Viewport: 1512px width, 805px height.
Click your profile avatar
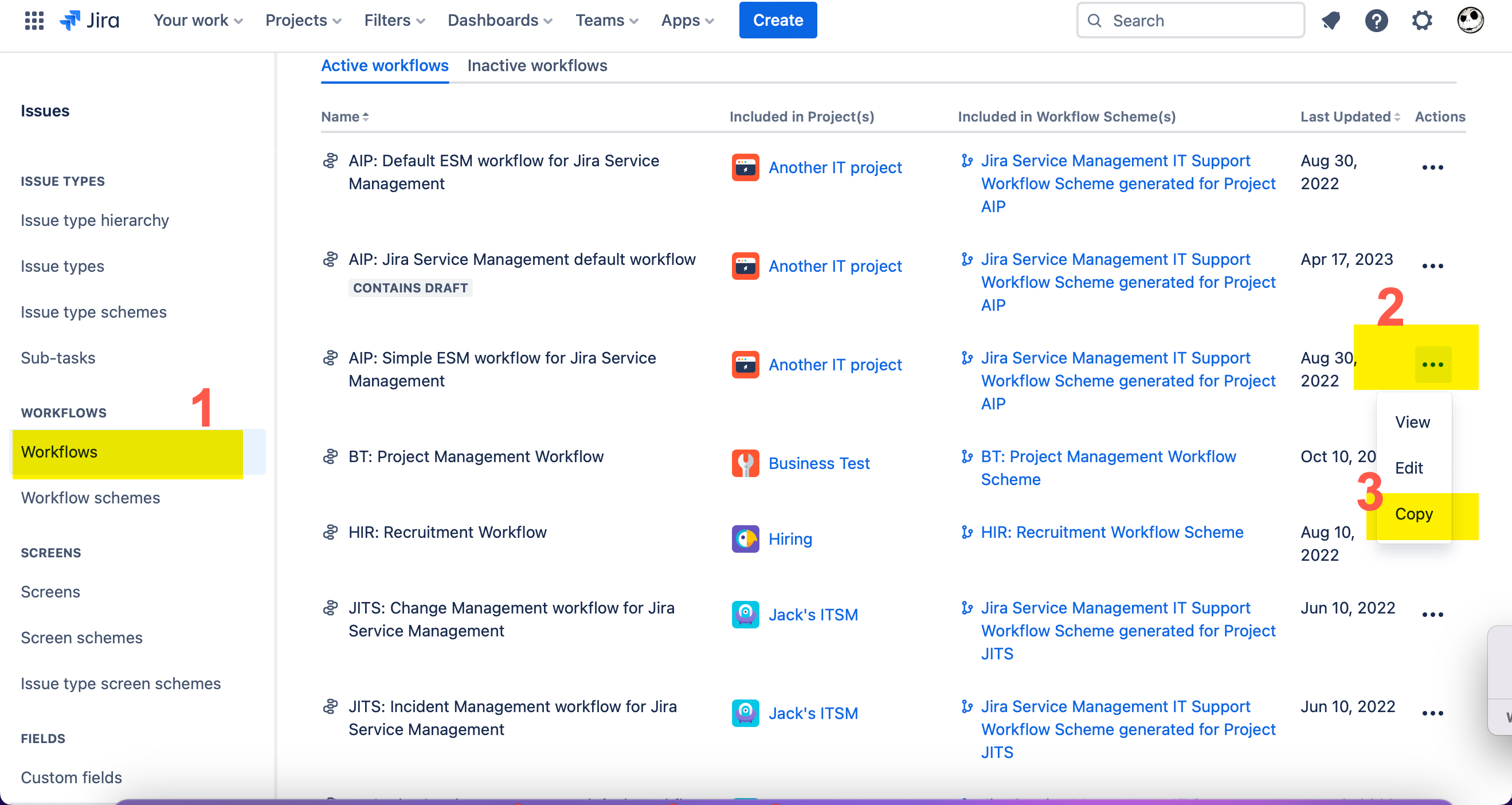1470,19
